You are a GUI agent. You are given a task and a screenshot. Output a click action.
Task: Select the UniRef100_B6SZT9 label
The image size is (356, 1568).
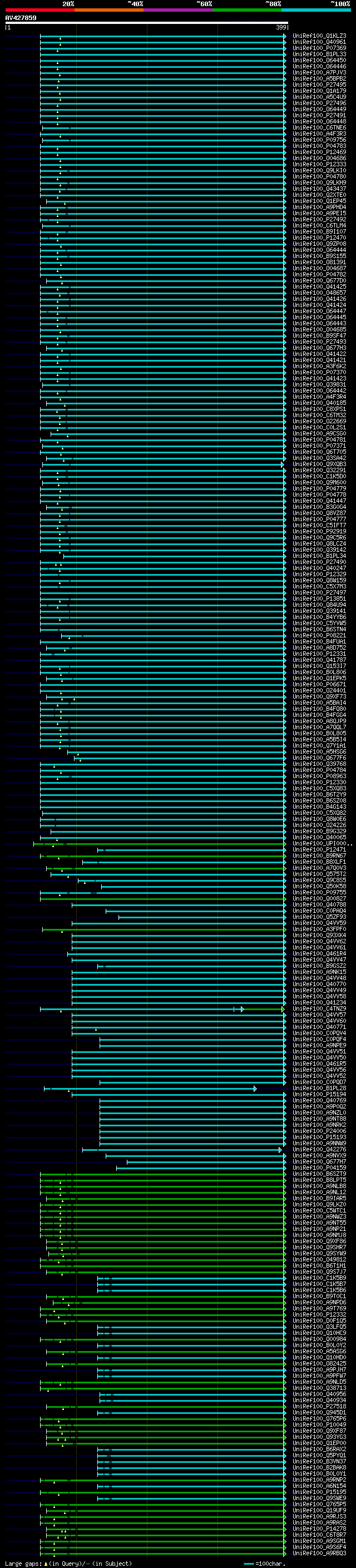point(319,1174)
